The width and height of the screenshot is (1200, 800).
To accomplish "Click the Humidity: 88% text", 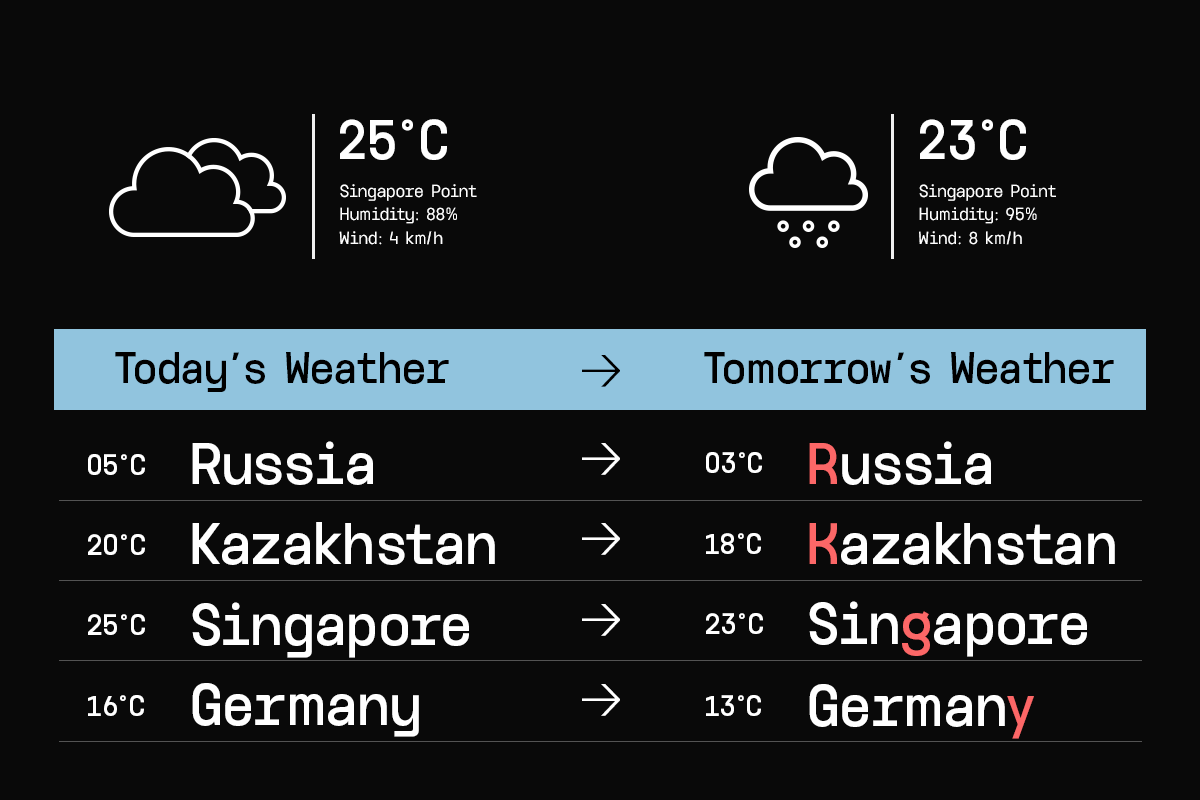I will point(398,215).
